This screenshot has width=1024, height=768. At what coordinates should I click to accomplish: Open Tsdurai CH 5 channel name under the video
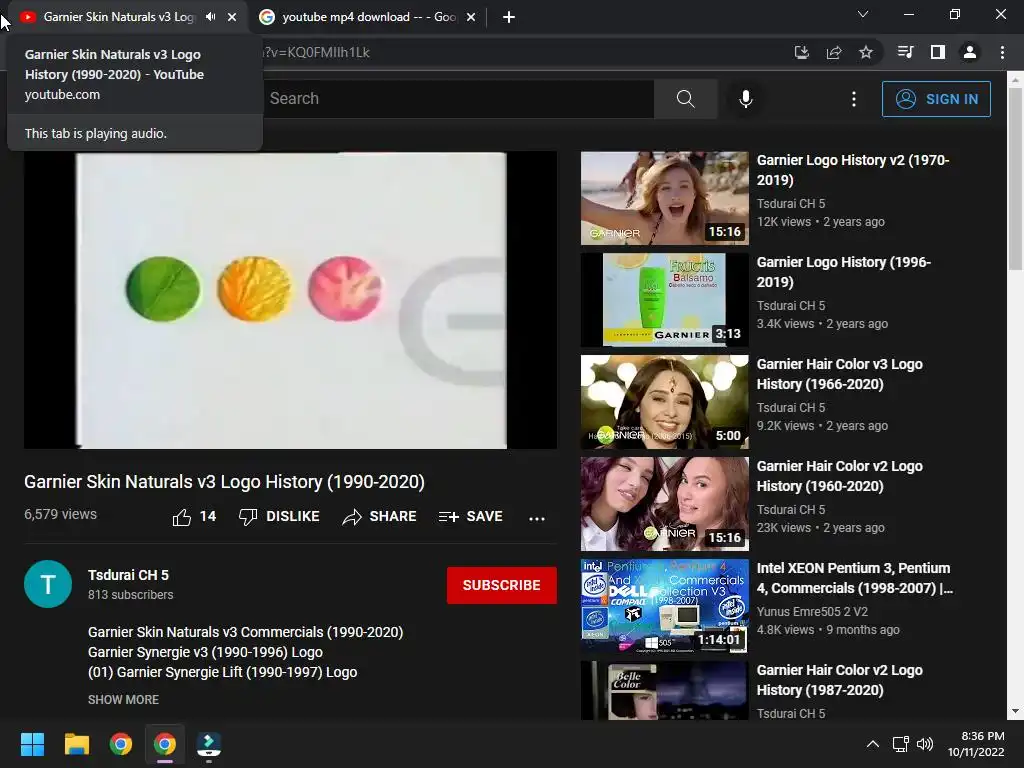point(128,575)
